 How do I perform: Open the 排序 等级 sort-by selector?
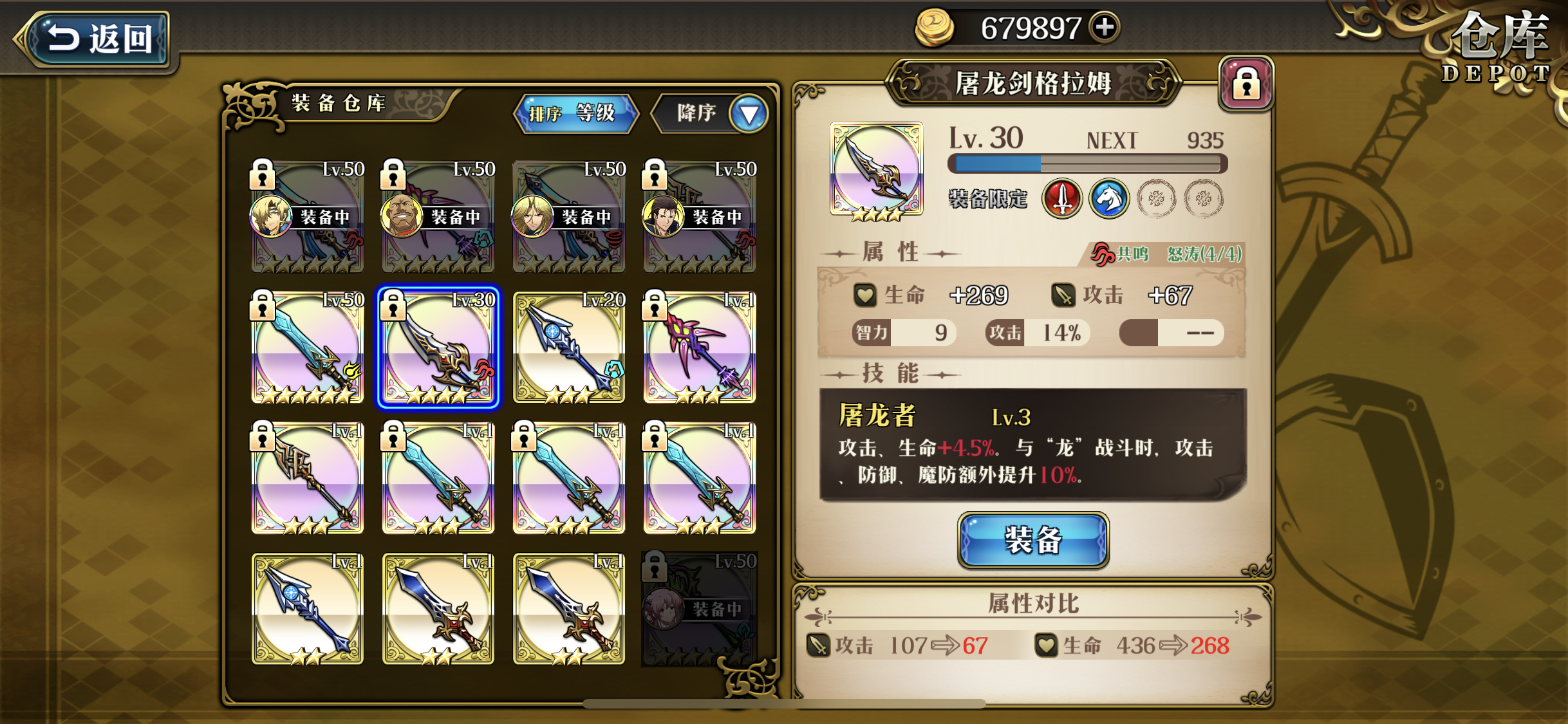coord(575,113)
